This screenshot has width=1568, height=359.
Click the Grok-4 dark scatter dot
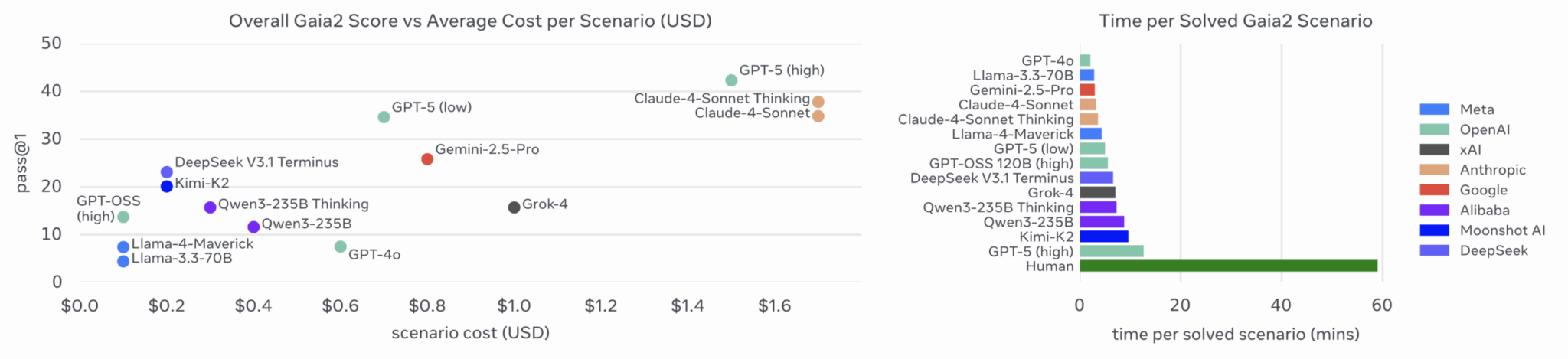(514, 207)
